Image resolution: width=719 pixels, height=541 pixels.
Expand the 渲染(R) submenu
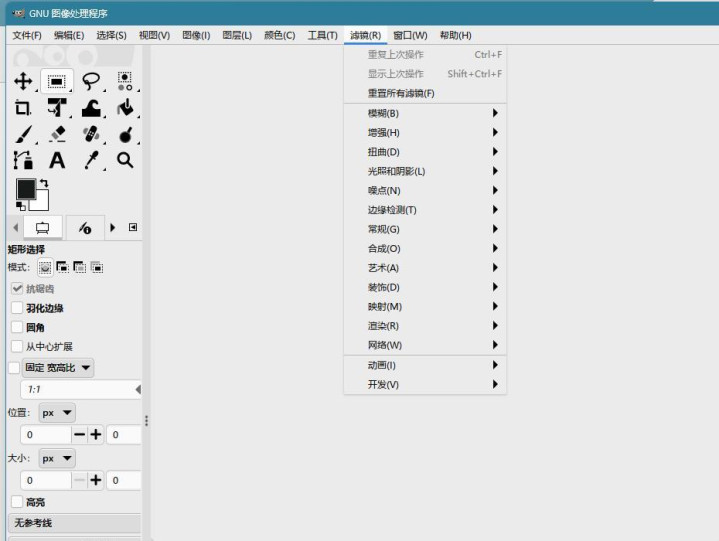pos(425,326)
